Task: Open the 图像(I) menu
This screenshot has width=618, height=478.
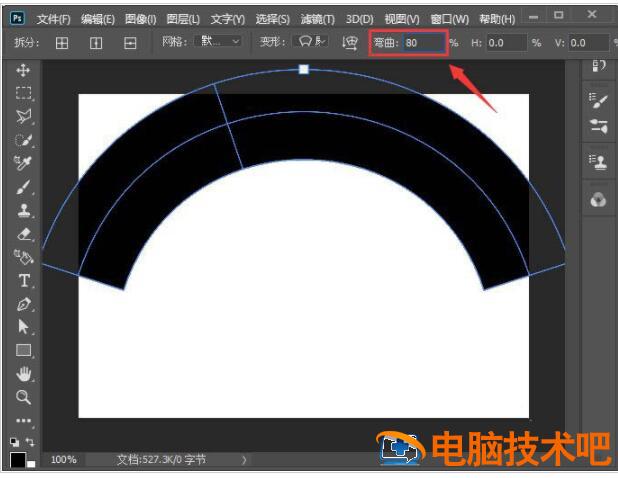Action: coord(140,19)
